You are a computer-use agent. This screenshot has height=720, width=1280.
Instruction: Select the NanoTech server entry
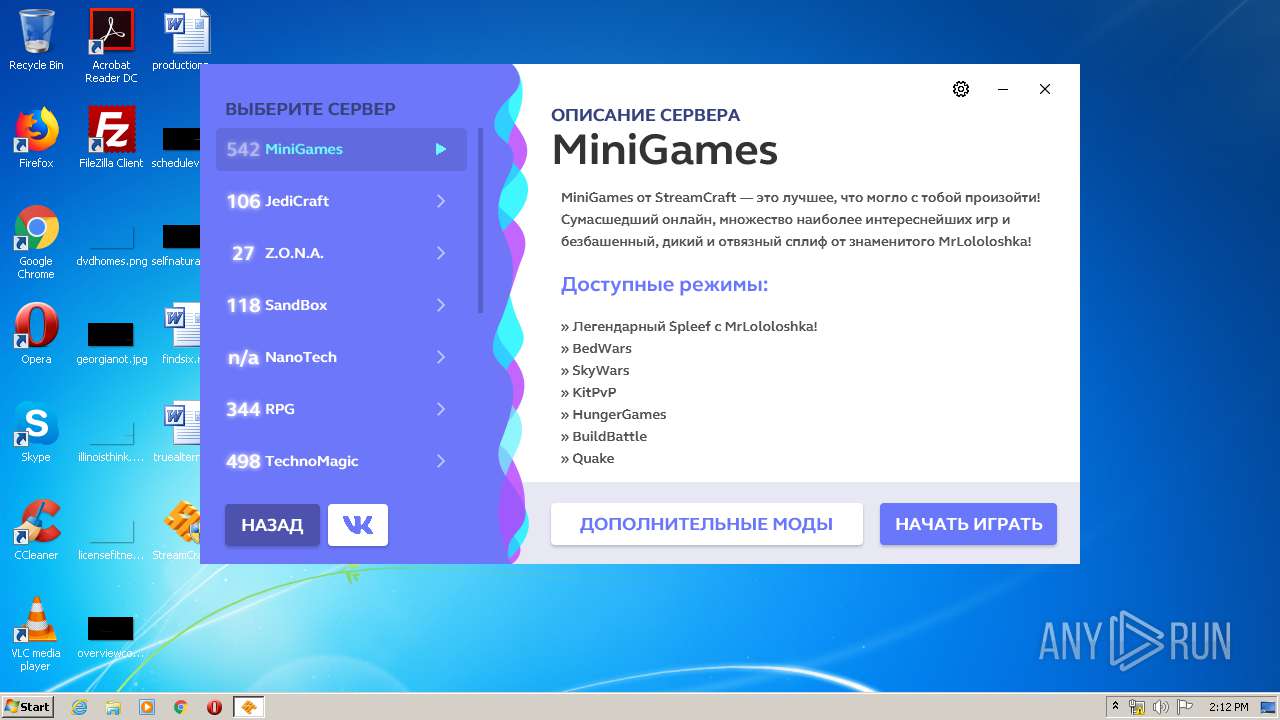(x=341, y=357)
